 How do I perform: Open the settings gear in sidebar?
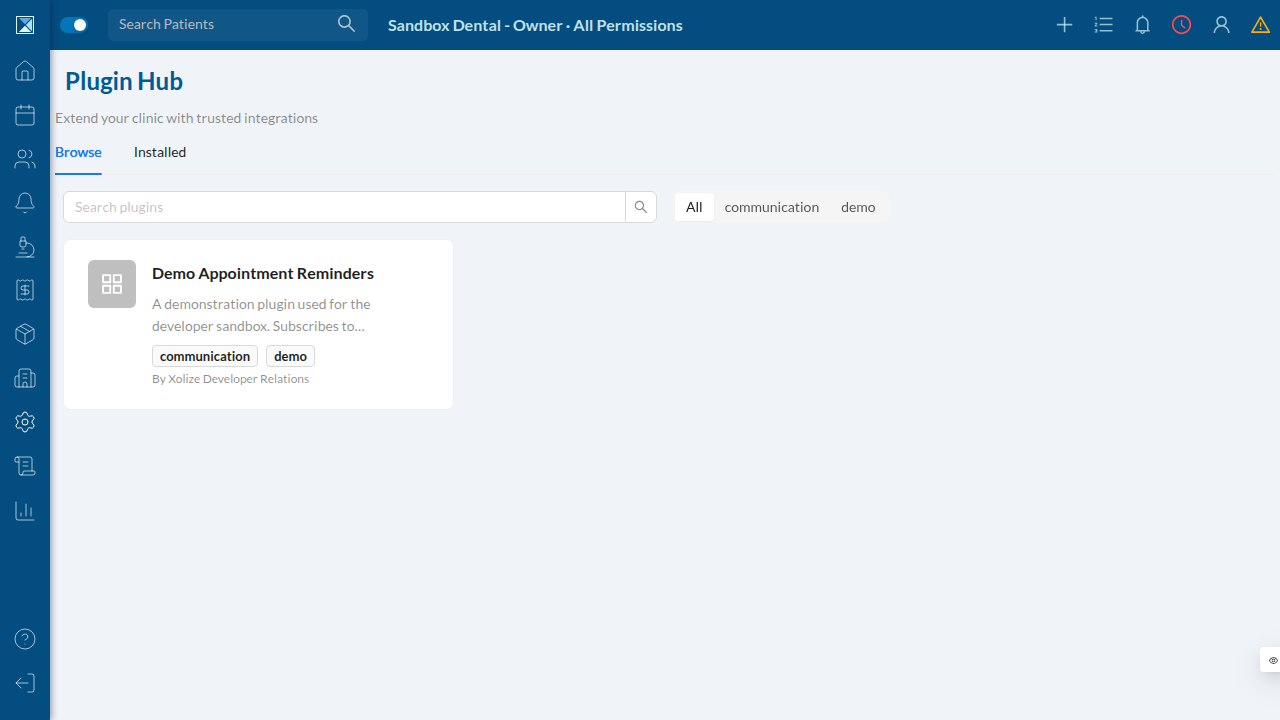(25, 422)
